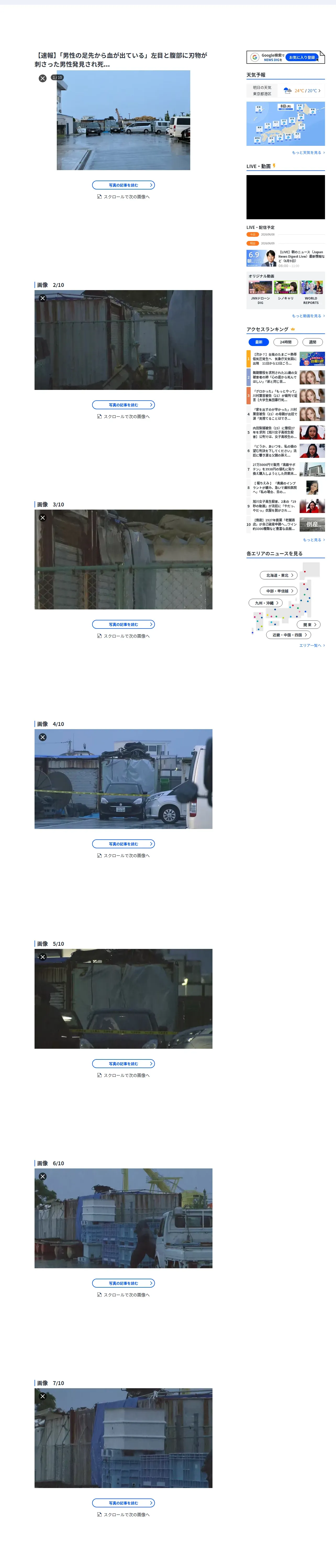Expand 関東 area news
The width and height of the screenshot is (336, 1568).
pos(309,625)
